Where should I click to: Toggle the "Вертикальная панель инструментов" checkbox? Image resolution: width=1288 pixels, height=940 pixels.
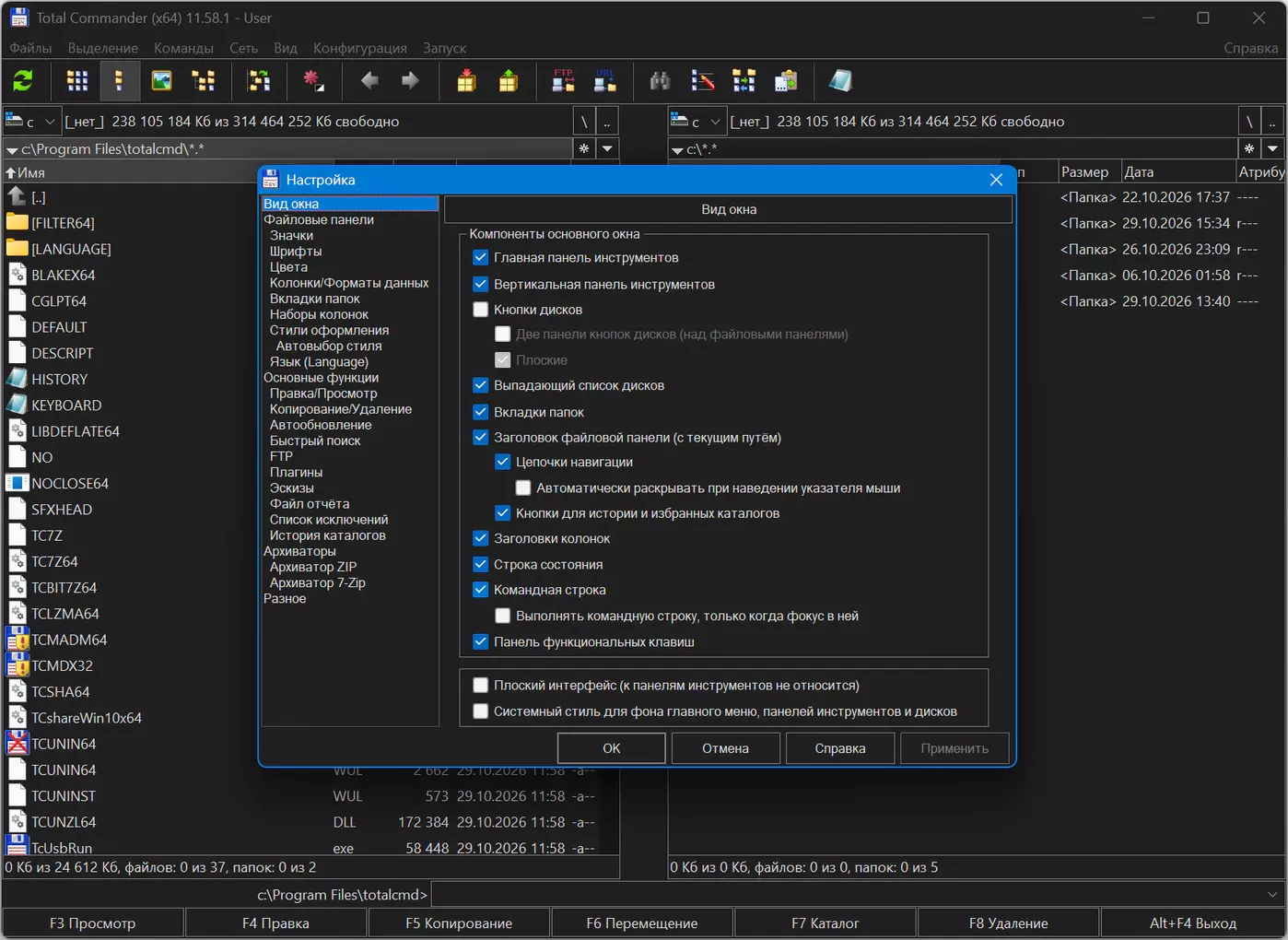coord(481,284)
